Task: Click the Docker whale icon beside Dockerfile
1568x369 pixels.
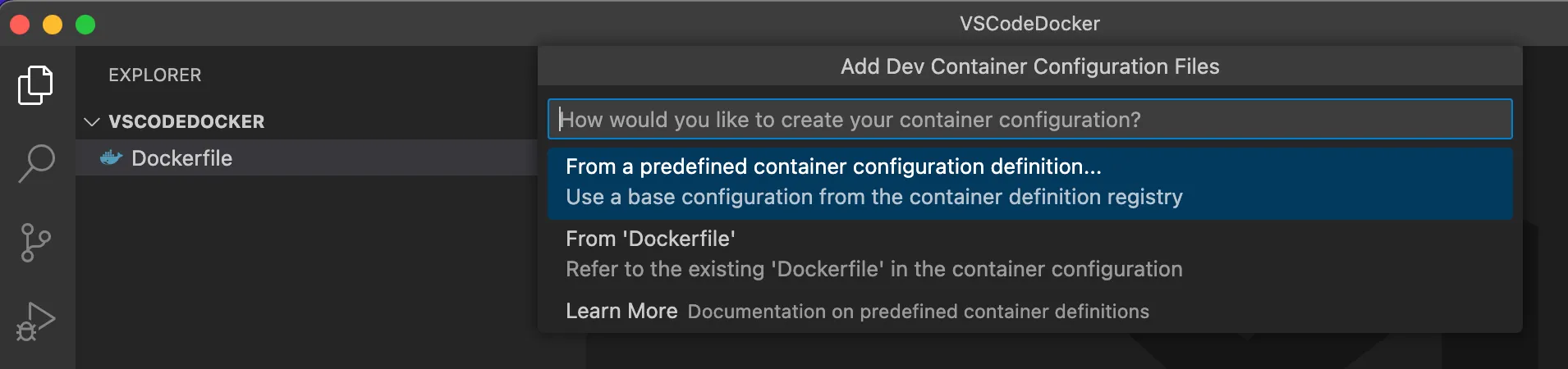Action: [x=111, y=157]
